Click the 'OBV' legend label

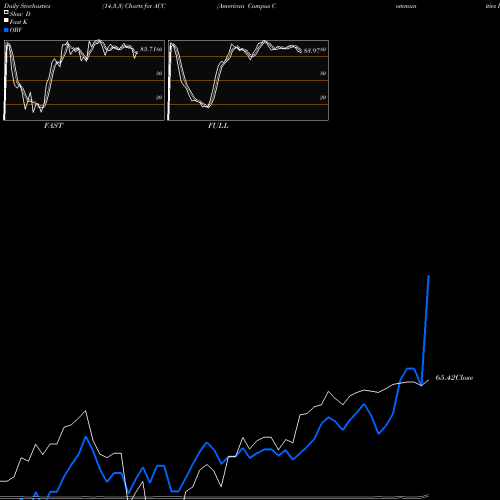(x=16, y=30)
